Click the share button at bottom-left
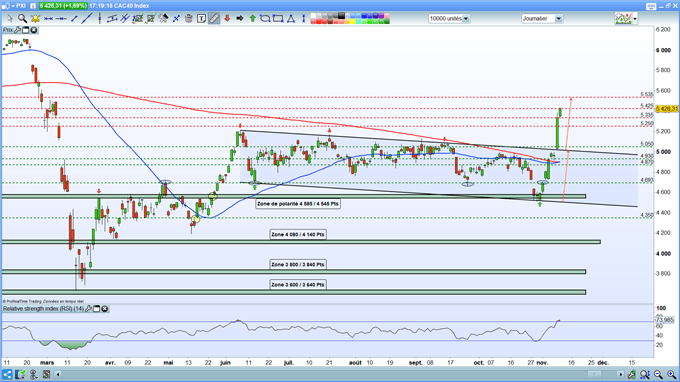The height and width of the screenshot is (382, 680). tap(7, 374)
